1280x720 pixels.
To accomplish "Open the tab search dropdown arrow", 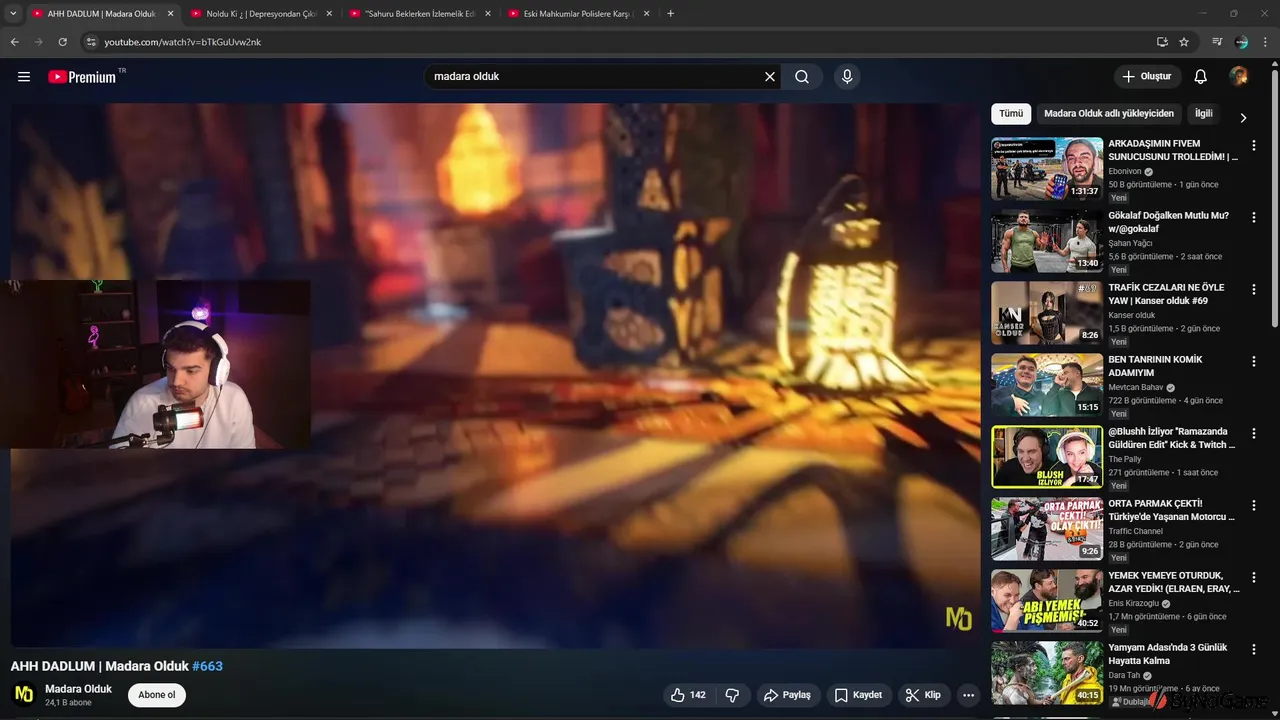I will click(13, 14).
